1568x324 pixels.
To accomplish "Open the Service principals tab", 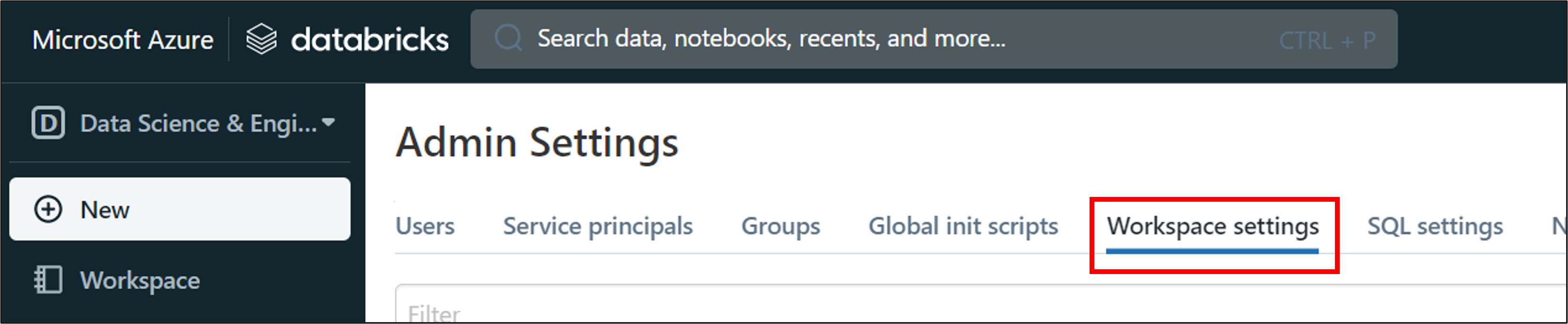I will pos(598,226).
